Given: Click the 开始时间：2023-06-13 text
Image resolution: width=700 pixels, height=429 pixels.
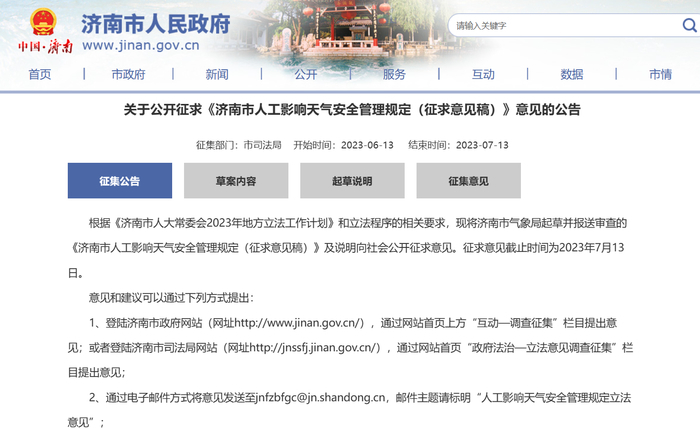Looking at the screenshot, I should click(343, 145).
